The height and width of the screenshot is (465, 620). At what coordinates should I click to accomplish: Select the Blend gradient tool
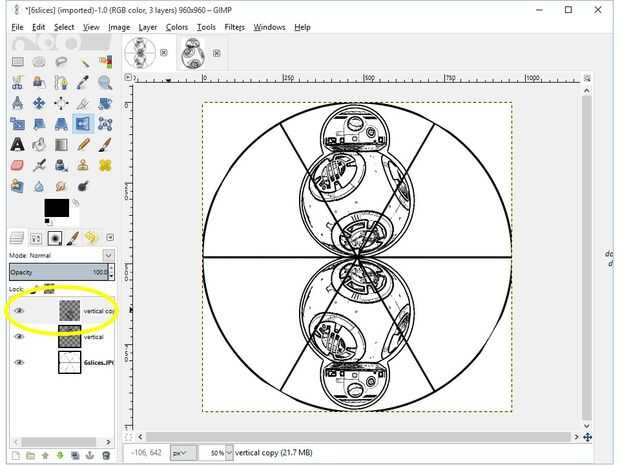coord(61,144)
